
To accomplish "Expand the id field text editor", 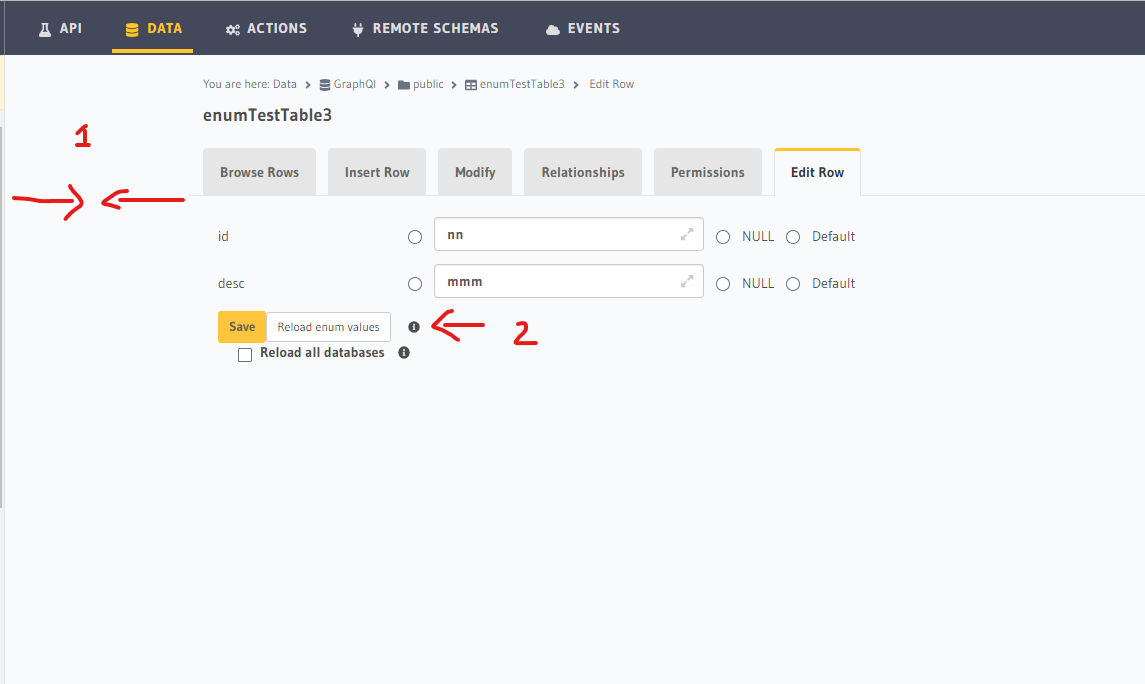I will tap(686, 234).
